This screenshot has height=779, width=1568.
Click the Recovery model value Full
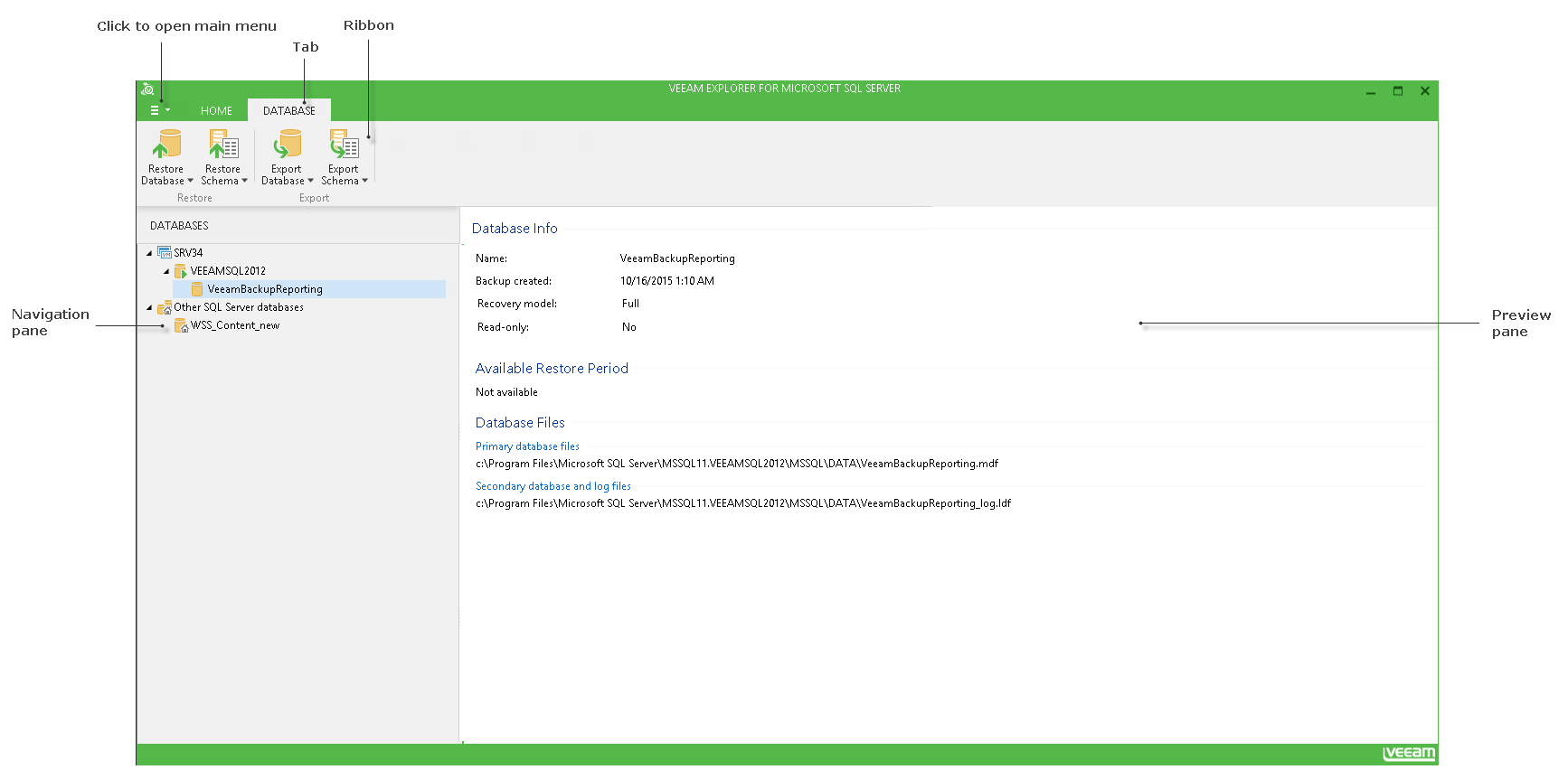click(630, 304)
